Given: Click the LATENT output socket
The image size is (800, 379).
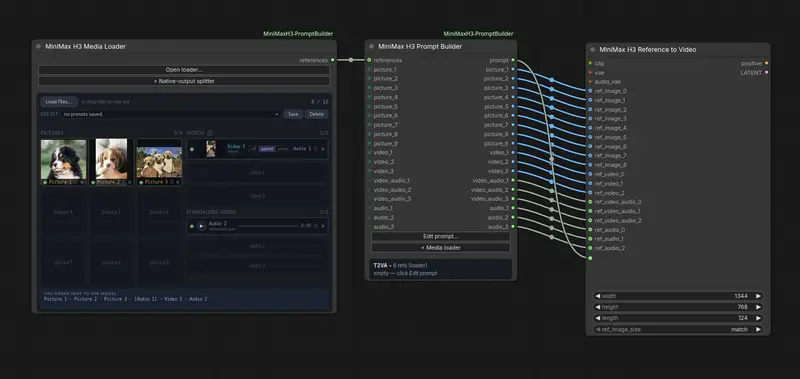Looking at the screenshot, I should click(x=766, y=72).
